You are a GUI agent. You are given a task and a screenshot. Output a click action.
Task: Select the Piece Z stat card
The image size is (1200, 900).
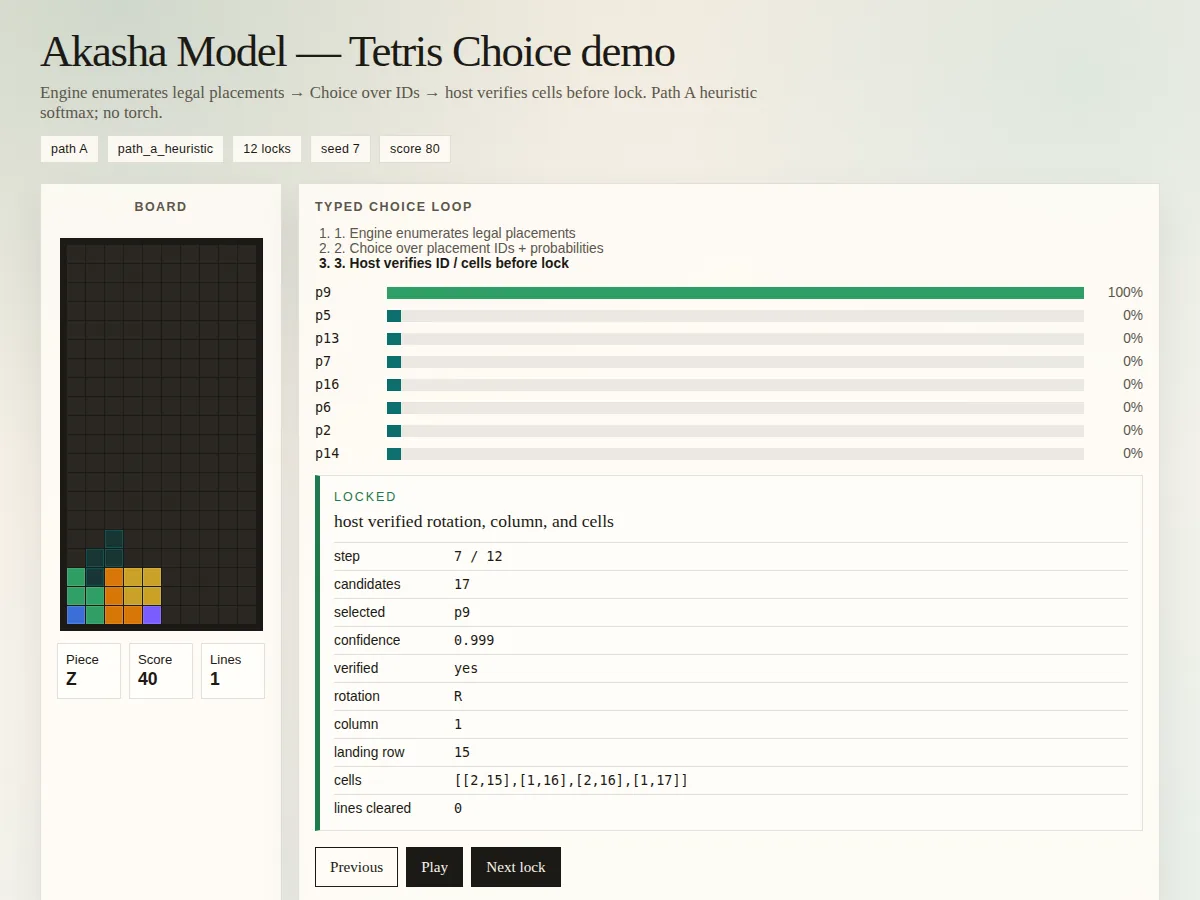click(89, 671)
